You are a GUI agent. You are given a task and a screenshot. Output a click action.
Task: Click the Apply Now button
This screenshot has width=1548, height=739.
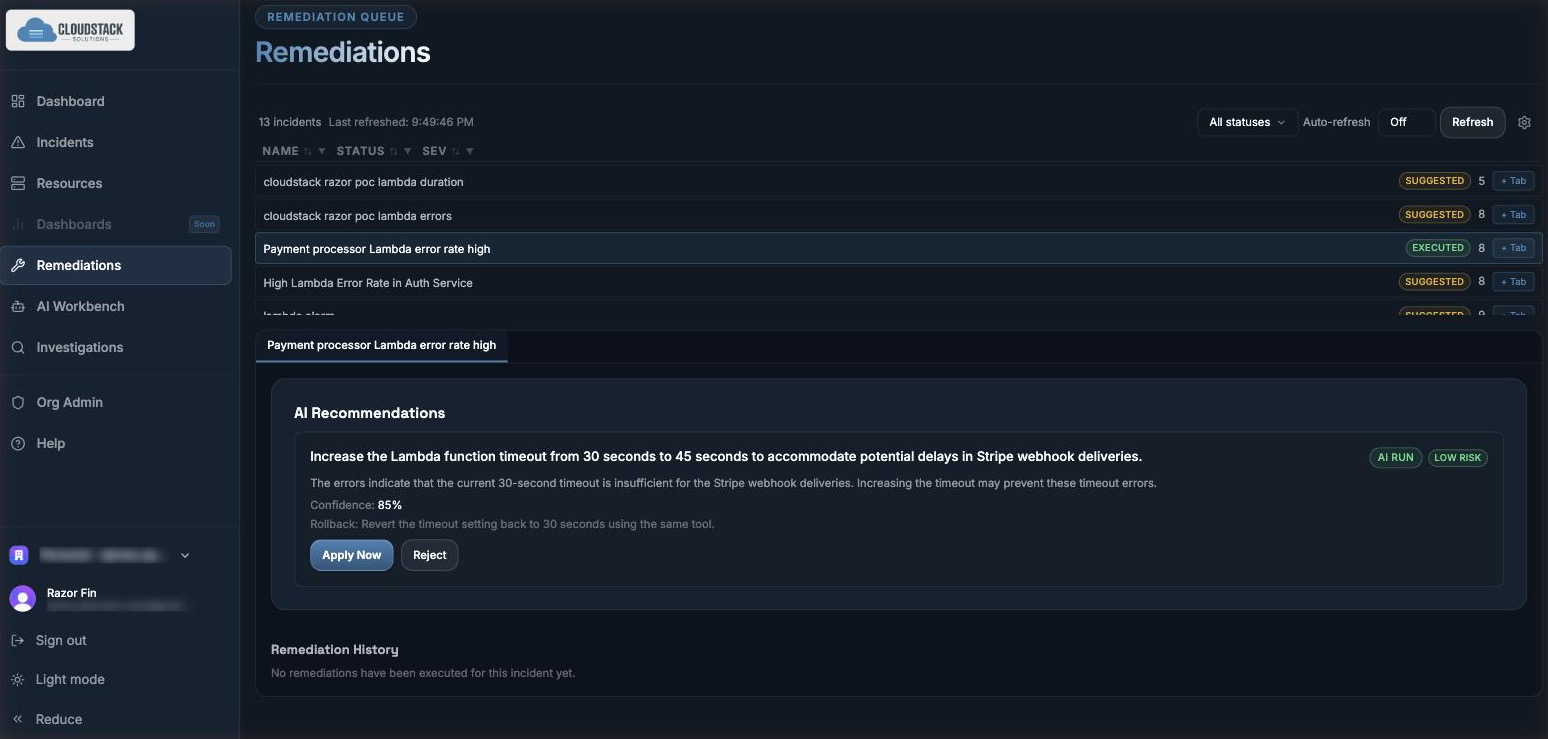(351, 555)
